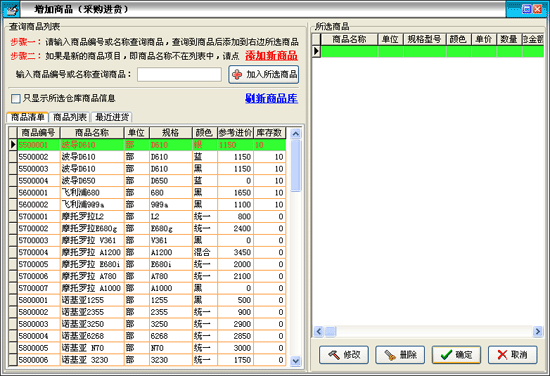Toggle 只显示所选仓库商品信息 checkbox
The width and height of the screenshot is (550, 376).
(16, 99)
